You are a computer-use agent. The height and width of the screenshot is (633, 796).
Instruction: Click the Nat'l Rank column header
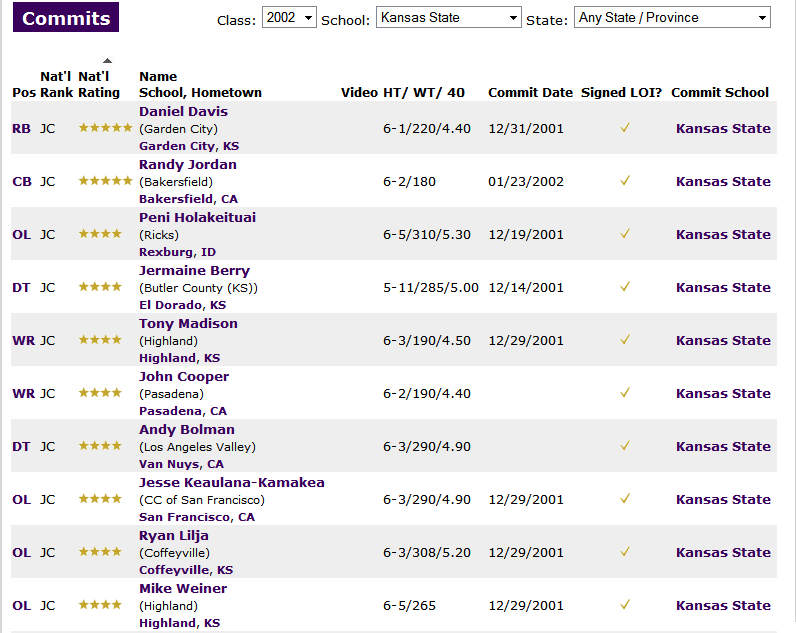pyautogui.click(x=56, y=85)
